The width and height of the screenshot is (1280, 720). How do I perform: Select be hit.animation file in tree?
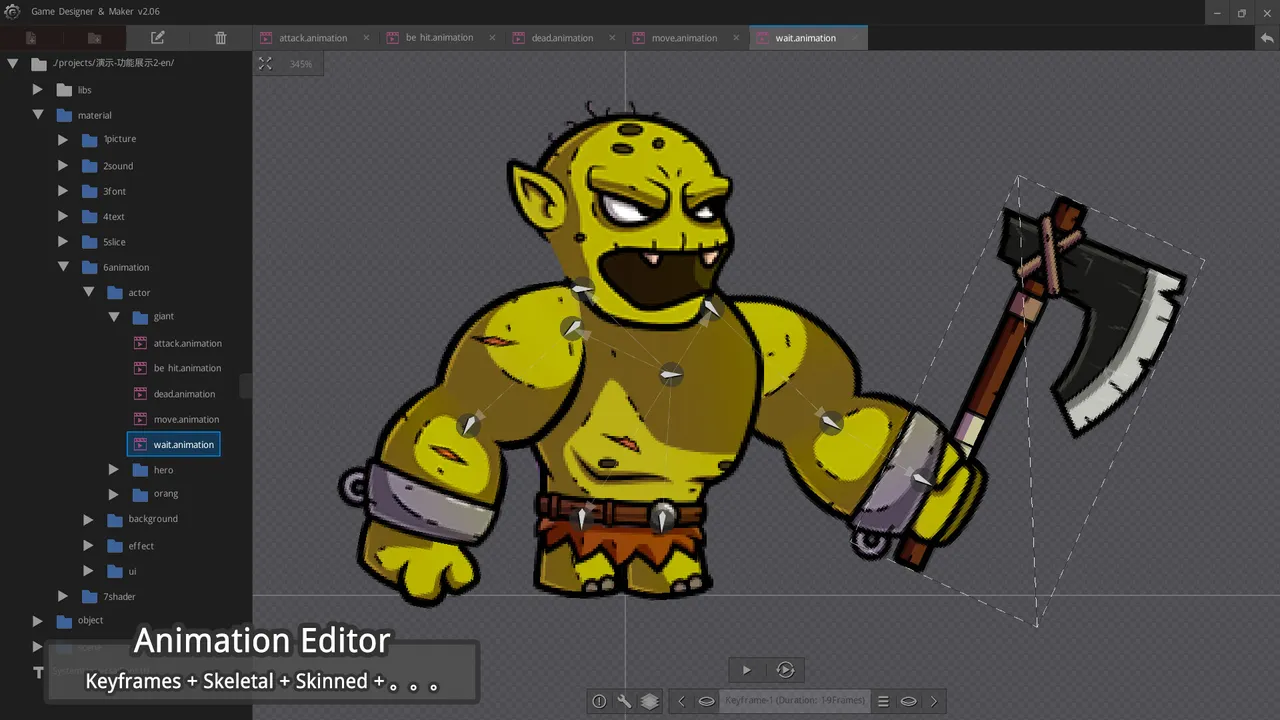pyautogui.click(x=187, y=368)
